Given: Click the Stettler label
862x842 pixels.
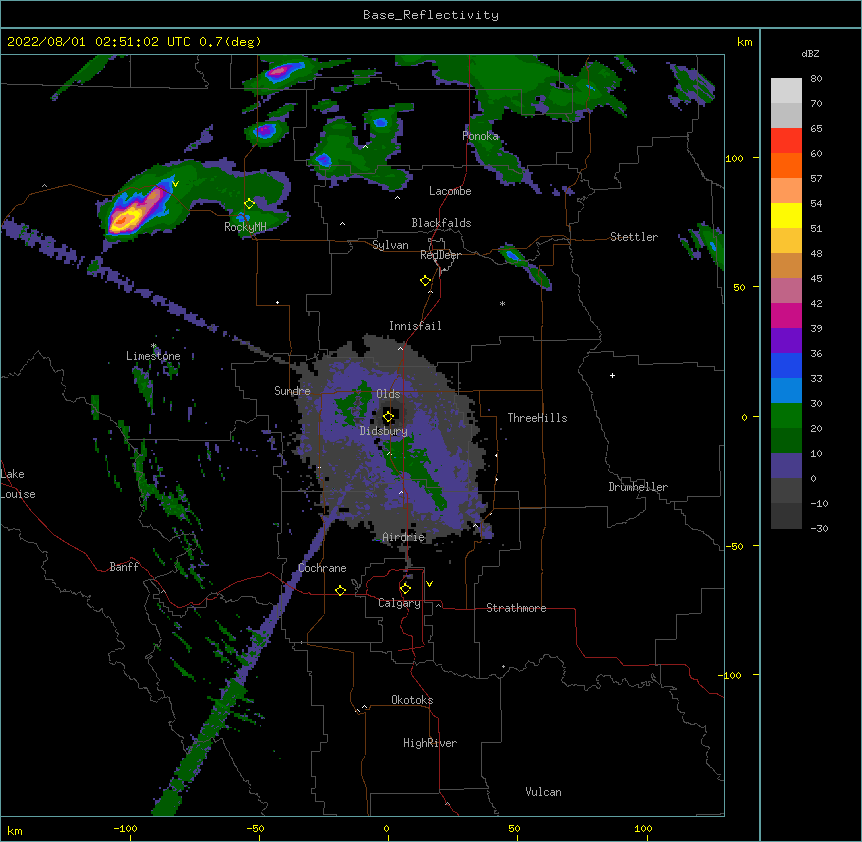Looking at the screenshot, I should tap(634, 237).
